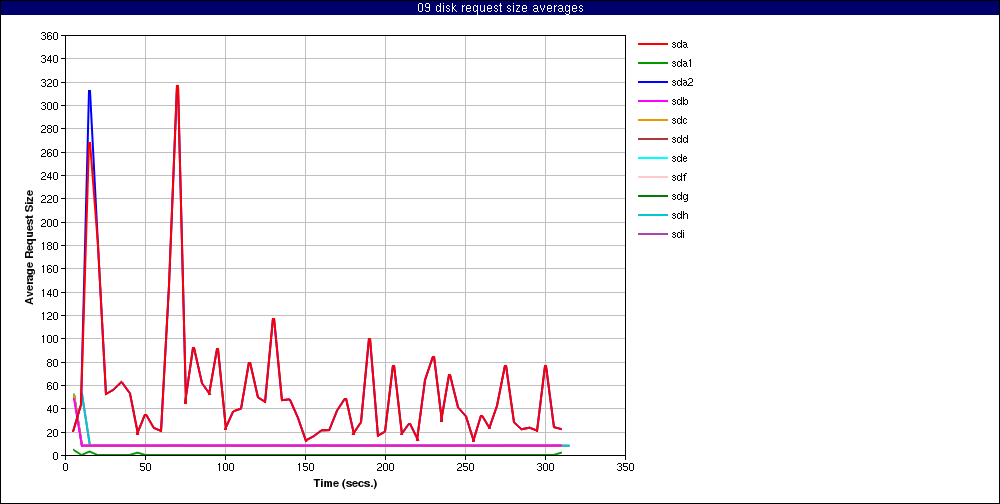Select the sdb legend label
Image resolution: width=1000 pixels, height=504 pixels.
pyautogui.click(x=679, y=101)
